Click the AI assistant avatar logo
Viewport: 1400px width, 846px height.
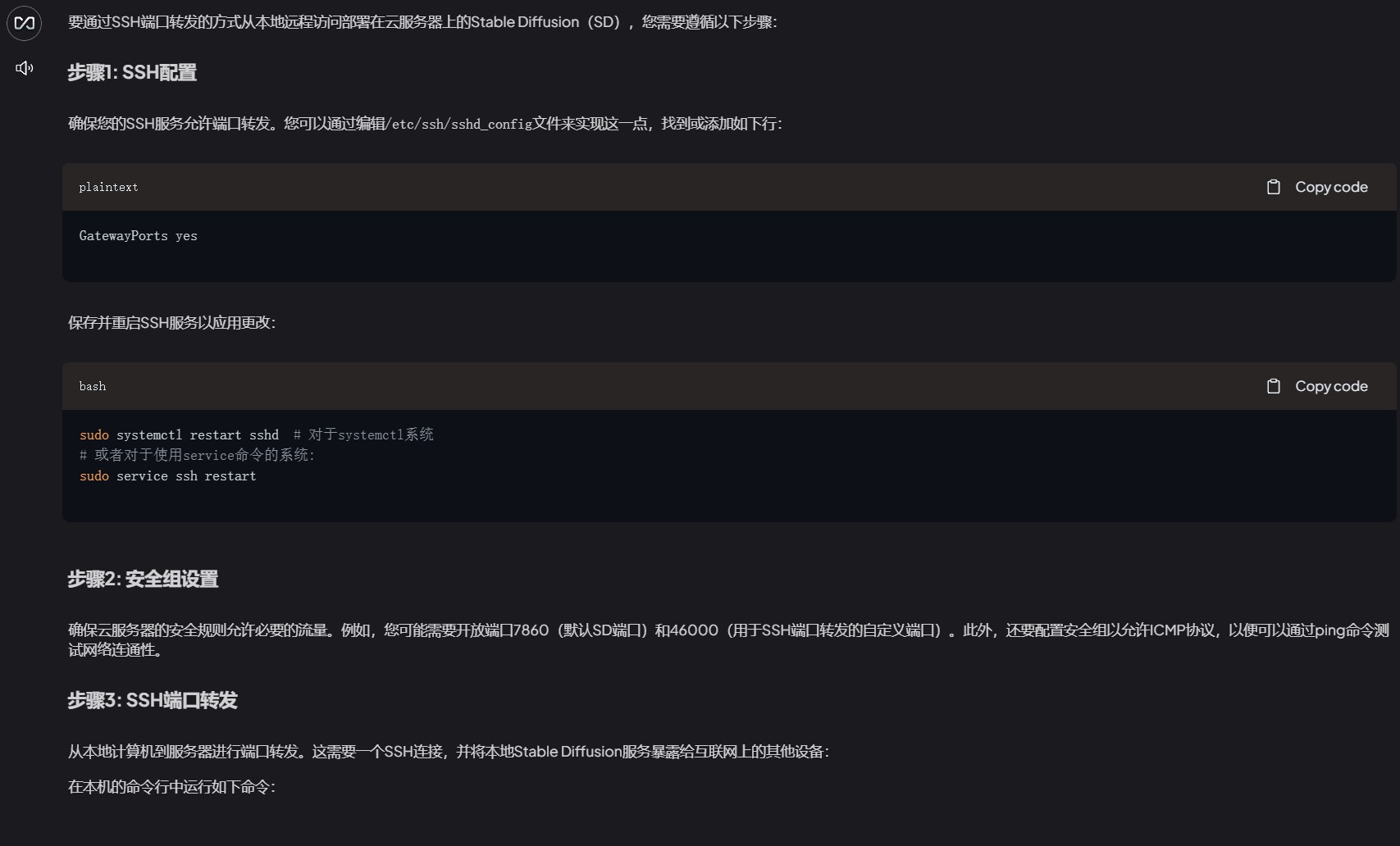pyautogui.click(x=25, y=23)
